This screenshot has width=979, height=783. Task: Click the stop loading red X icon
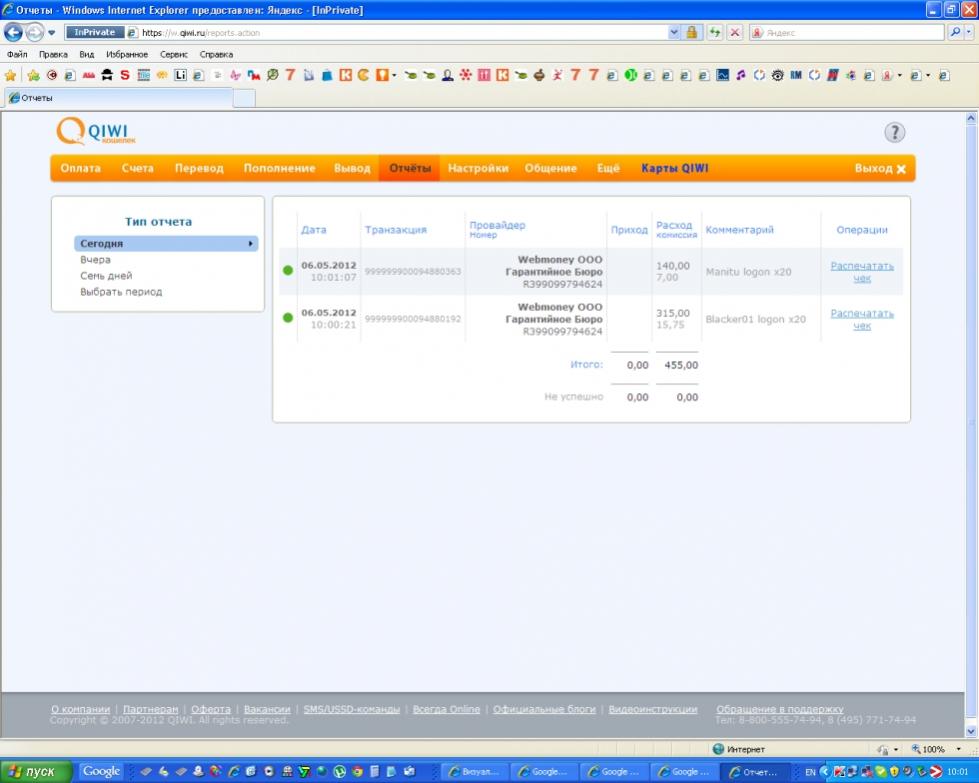(x=735, y=32)
